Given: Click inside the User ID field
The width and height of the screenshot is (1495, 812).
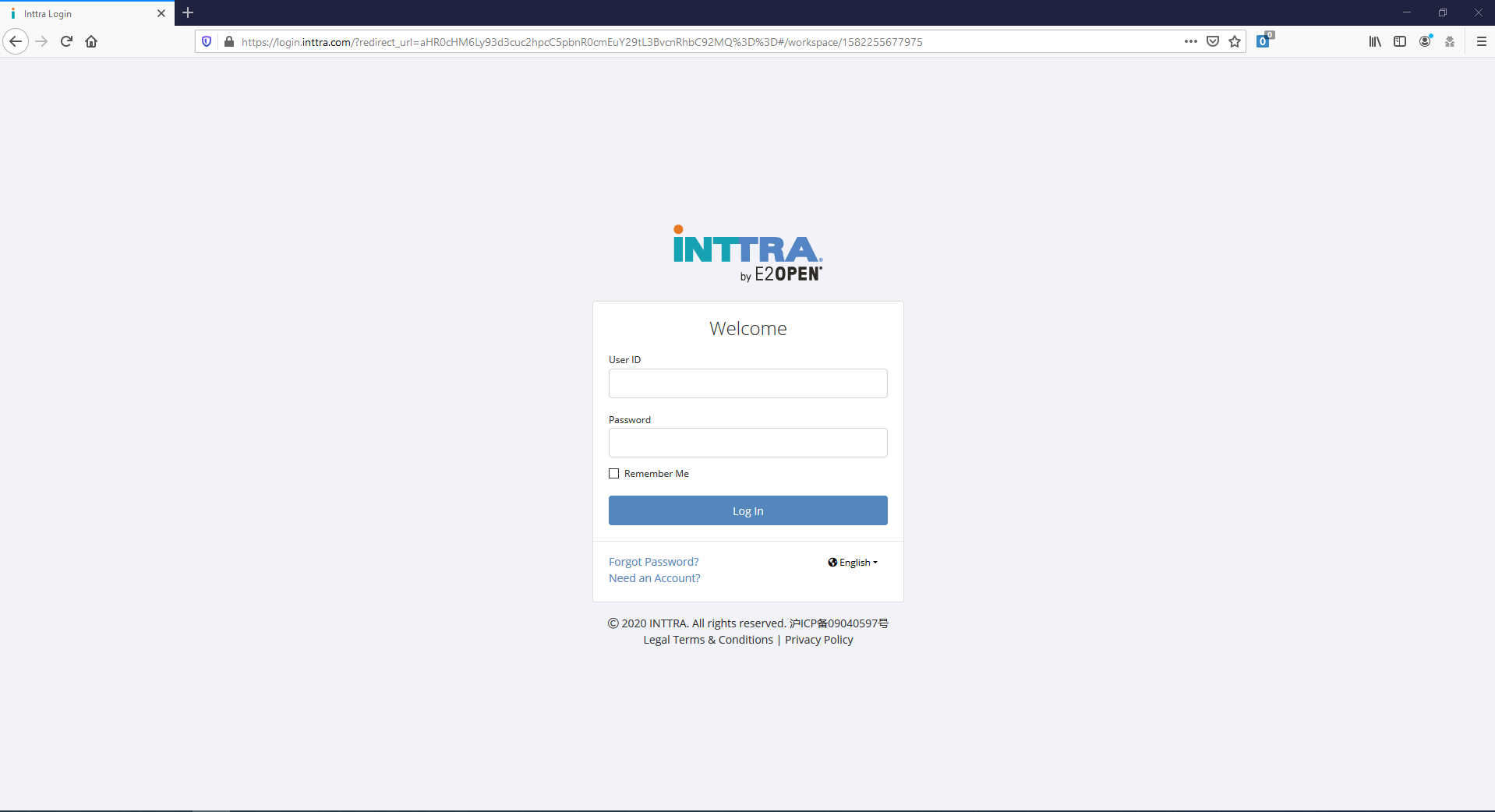Looking at the screenshot, I should (747, 383).
